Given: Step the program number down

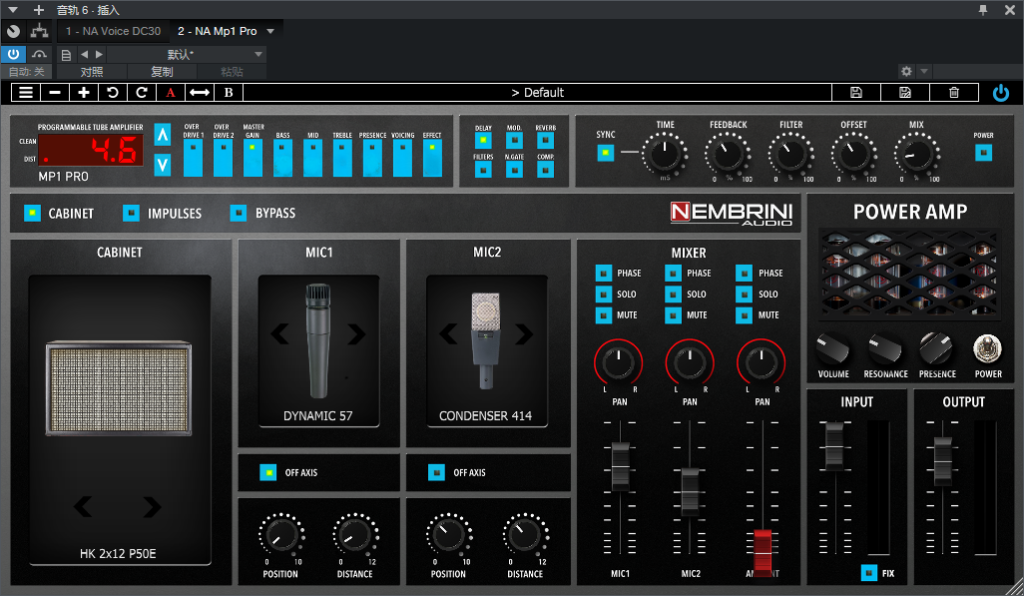Looking at the screenshot, I should pyautogui.click(x=162, y=165).
